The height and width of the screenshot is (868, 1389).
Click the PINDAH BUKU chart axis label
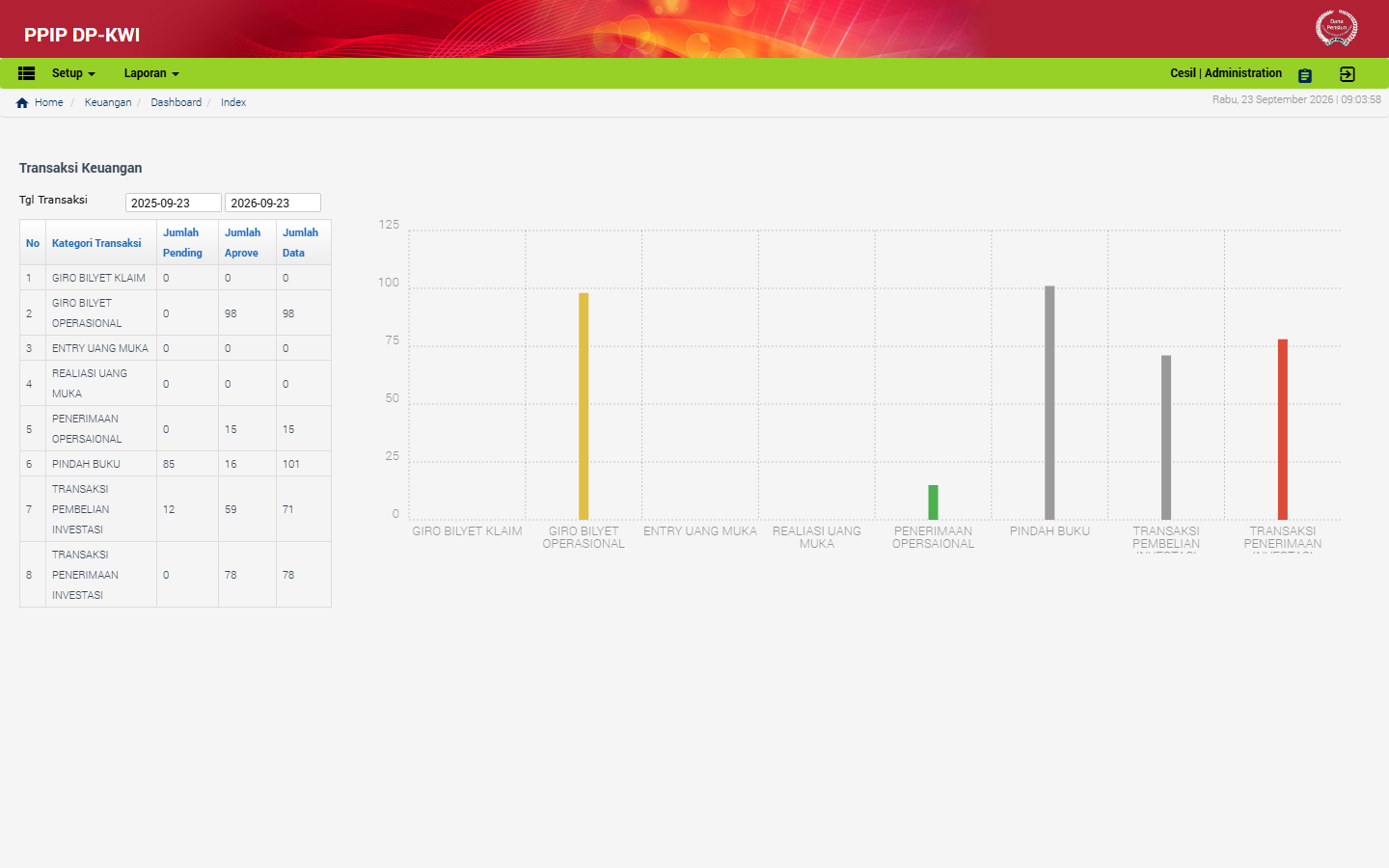[x=1049, y=531]
